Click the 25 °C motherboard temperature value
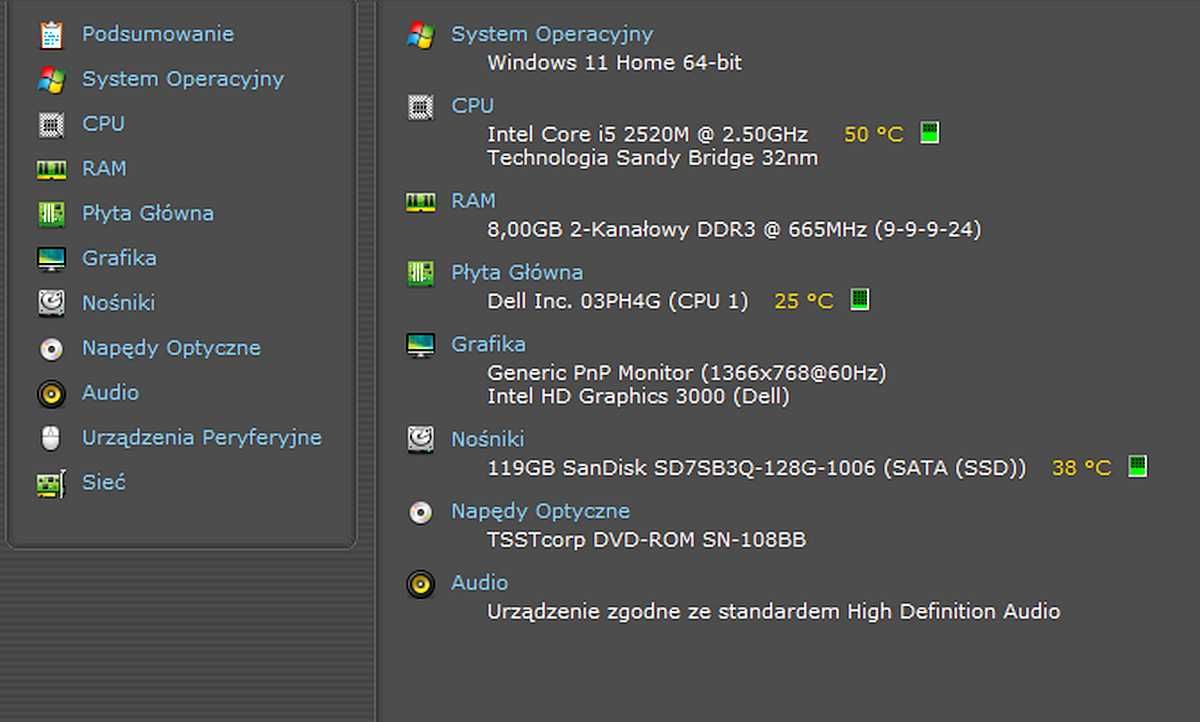1200x722 pixels. pyautogui.click(x=803, y=301)
